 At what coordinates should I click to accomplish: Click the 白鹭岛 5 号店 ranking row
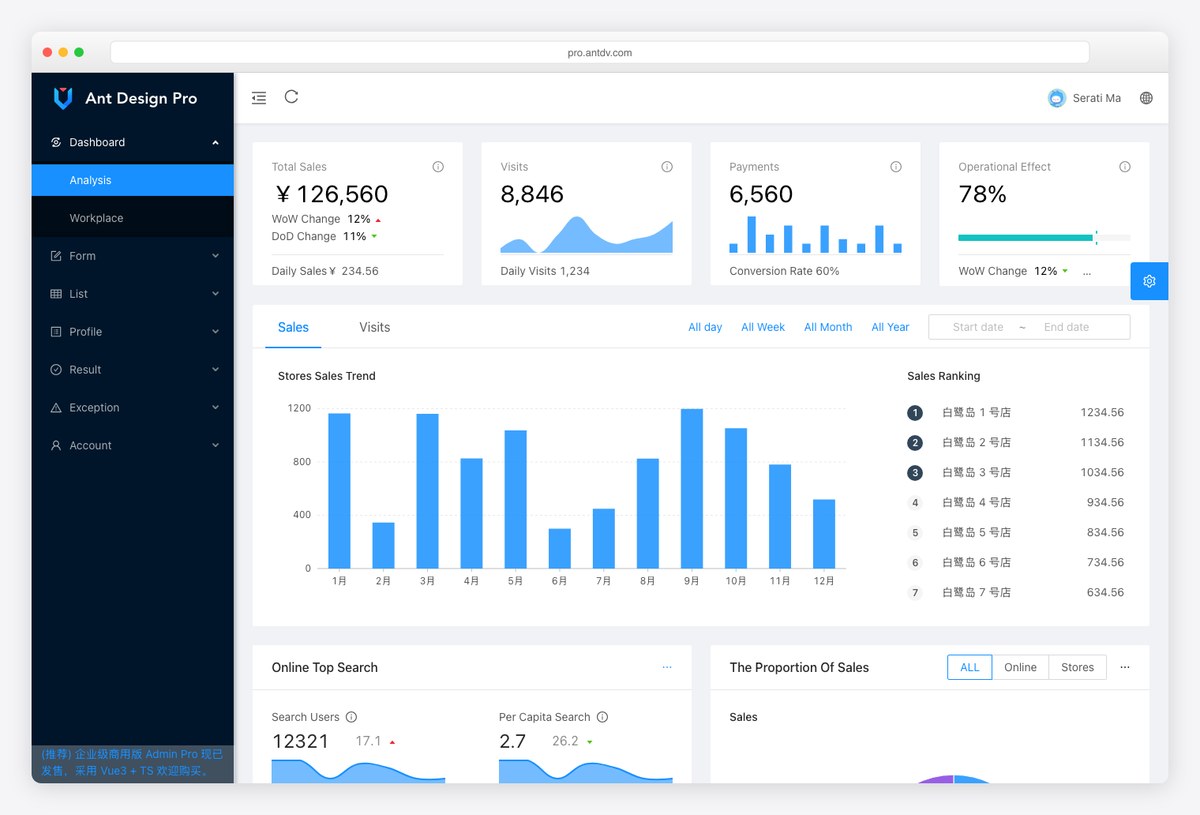[1015, 532]
